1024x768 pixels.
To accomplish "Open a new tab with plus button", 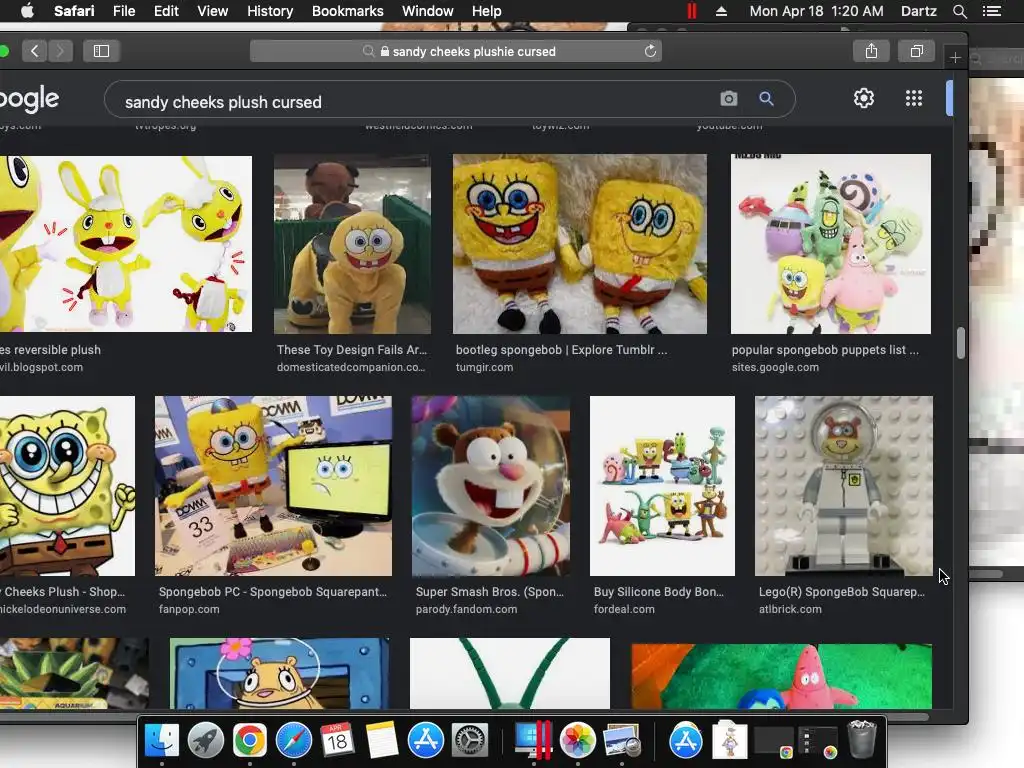I will tap(955, 57).
